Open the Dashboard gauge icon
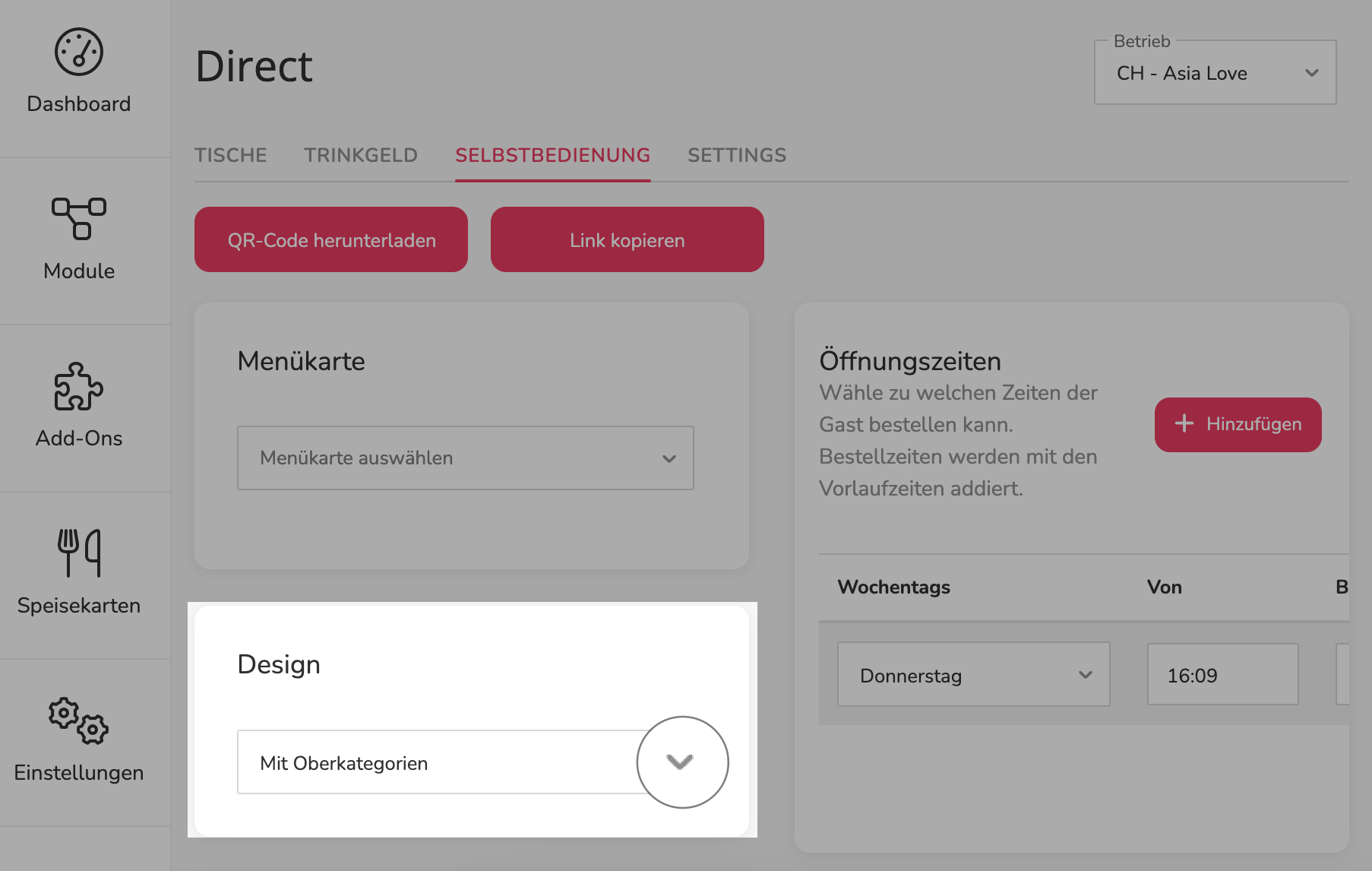 tap(79, 52)
